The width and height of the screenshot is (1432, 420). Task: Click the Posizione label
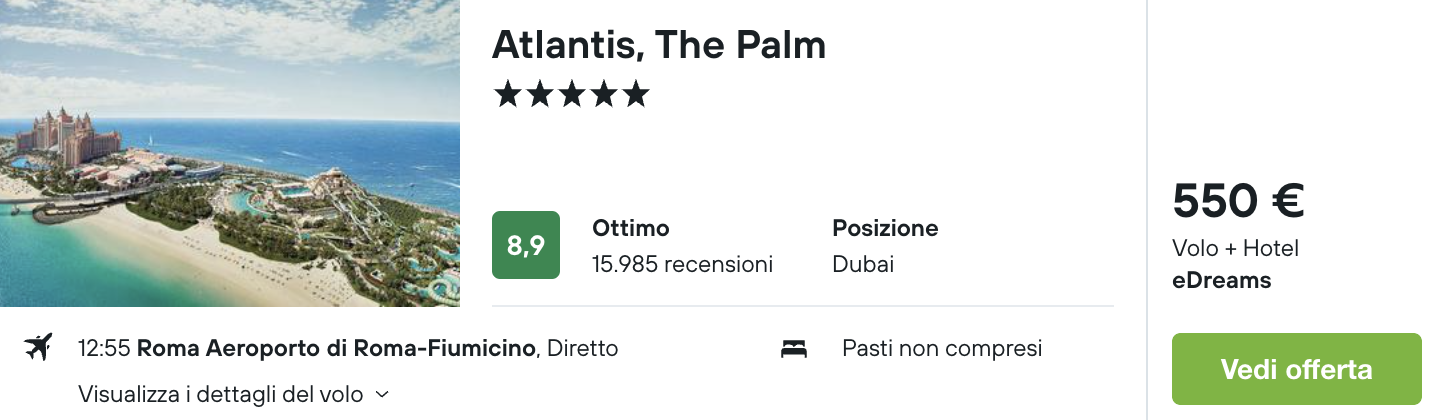coord(885,228)
